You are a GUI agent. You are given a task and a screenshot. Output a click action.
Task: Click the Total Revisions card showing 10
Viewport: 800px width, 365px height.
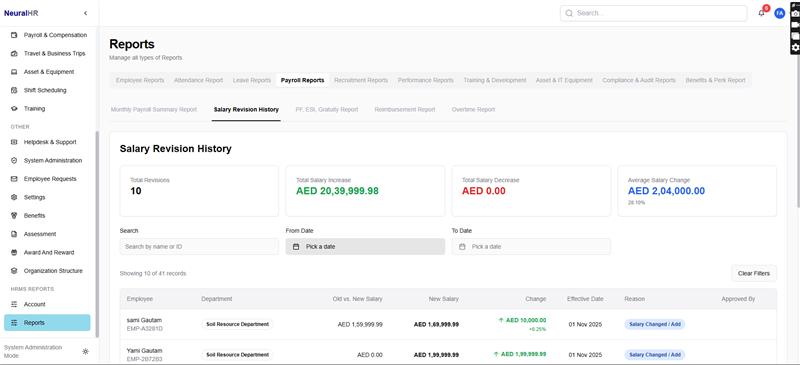(199, 191)
